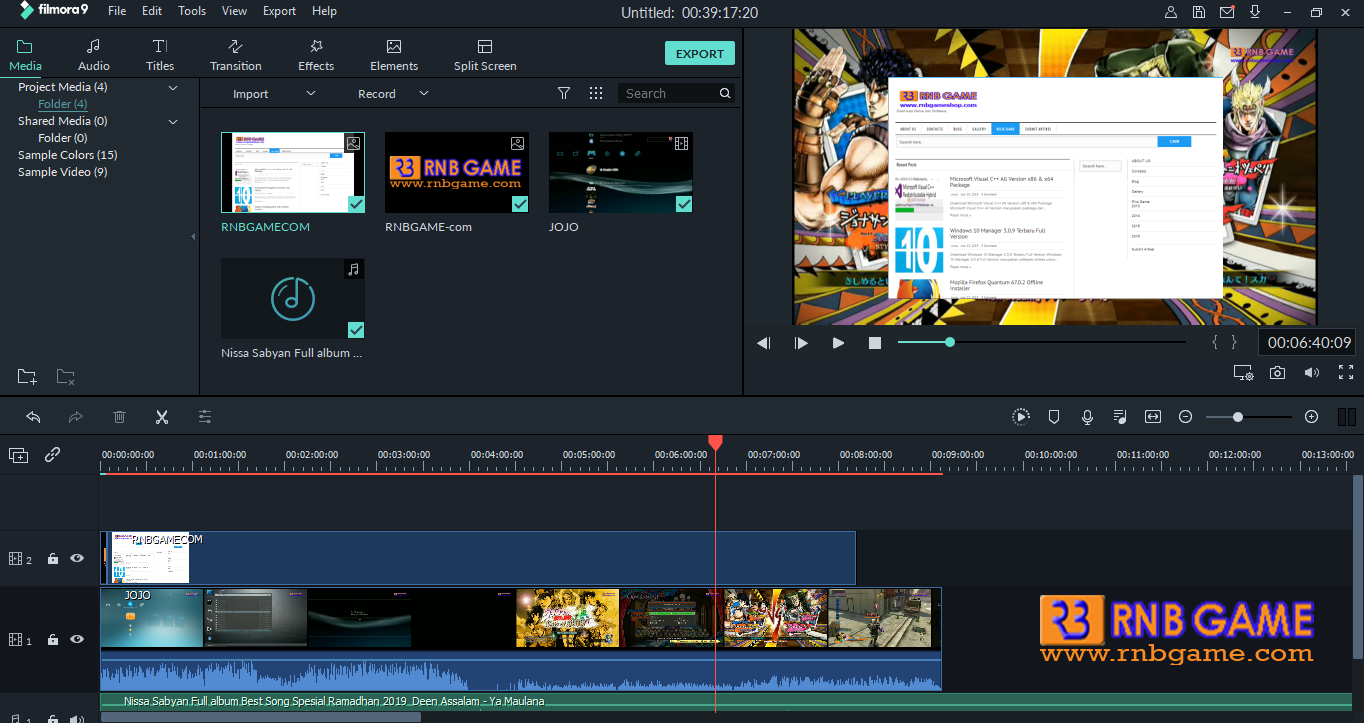Switch to the Elements tab
Viewport: 1364px width, 723px height.
(x=394, y=55)
